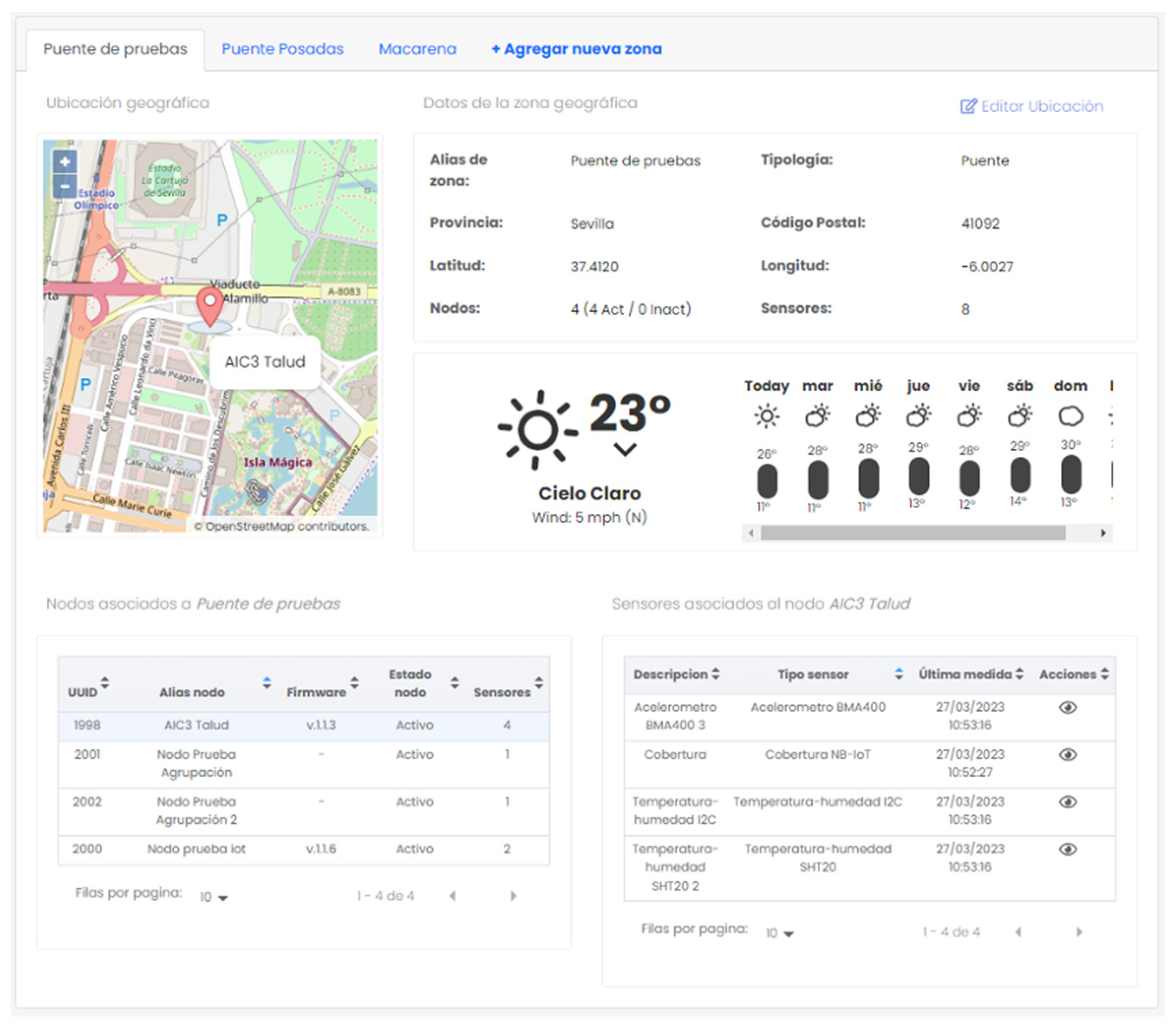The width and height of the screenshot is (1176, 1028).
Task: Sort sensors by Última medida
Action: pos(1019,674)
